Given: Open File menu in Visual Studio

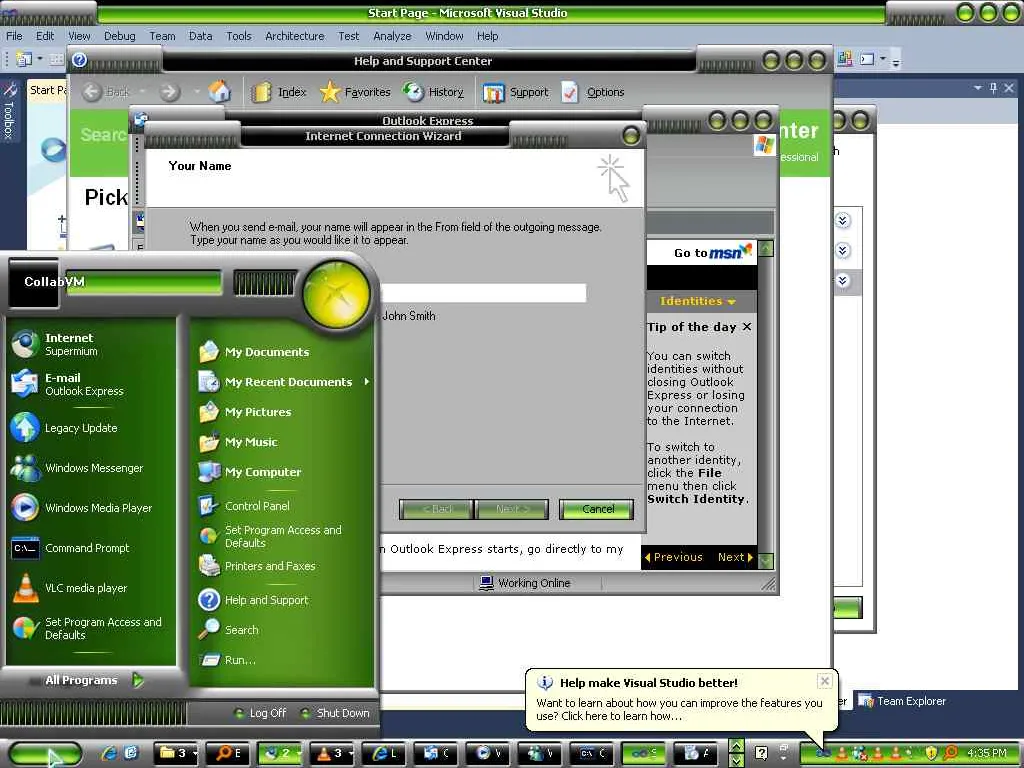Looking at the screenshot, I should [14, 36].
